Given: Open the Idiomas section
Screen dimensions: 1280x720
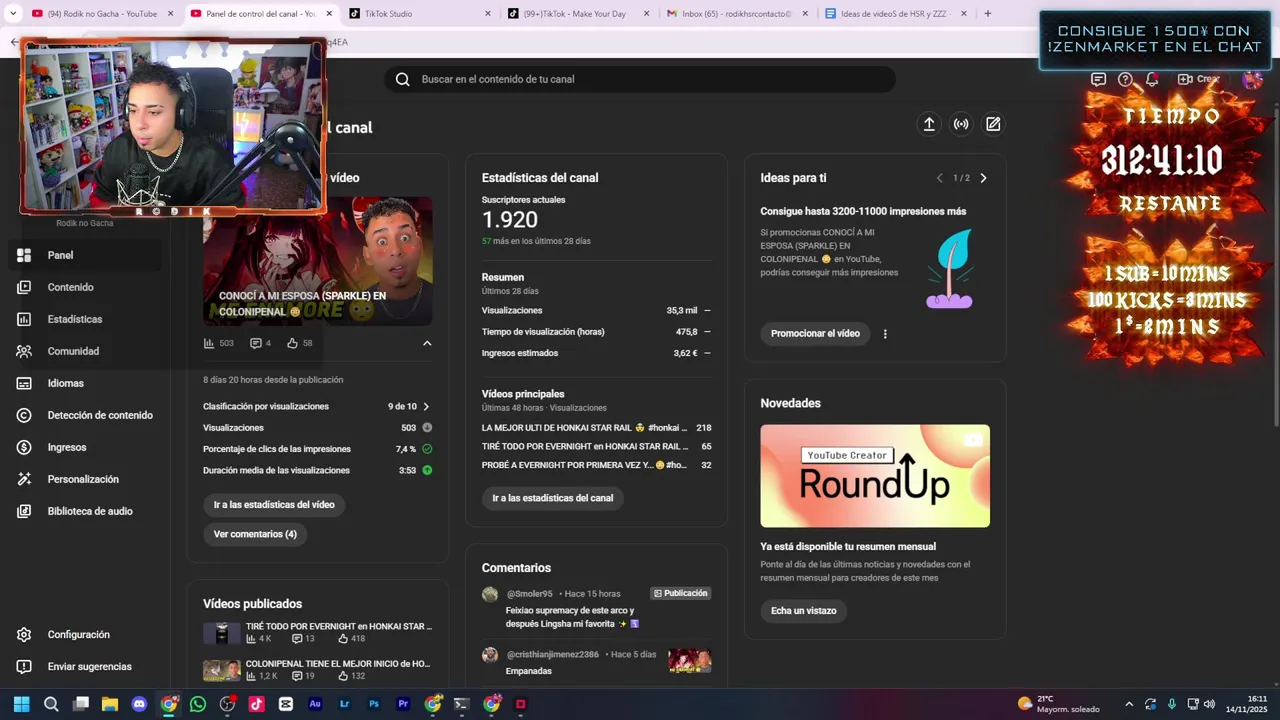Looking at the screenshot, I should point(85,383).
